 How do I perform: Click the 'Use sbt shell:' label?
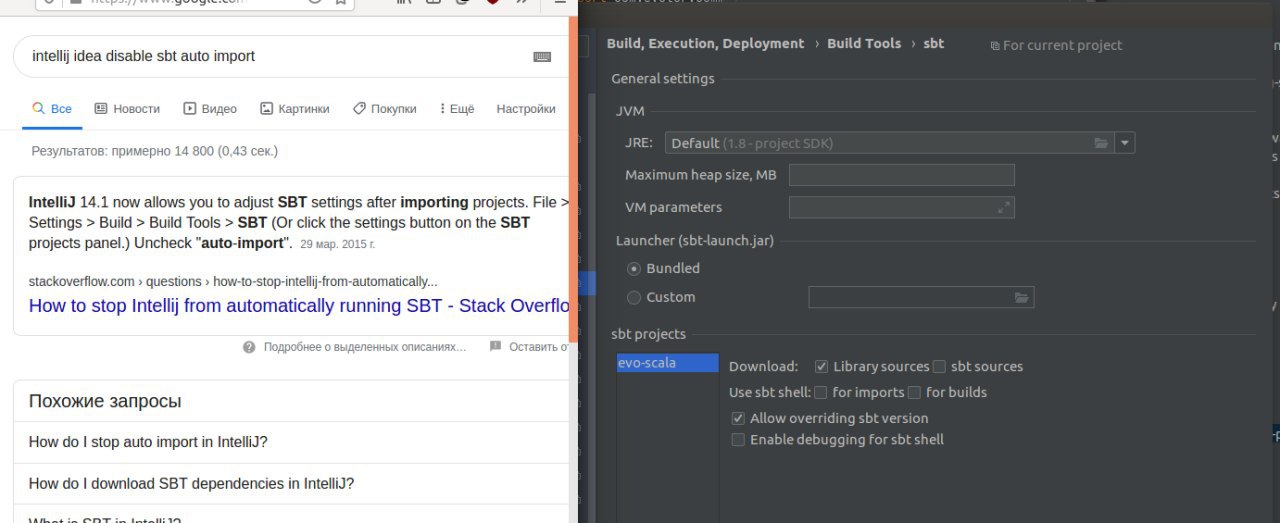pyautogui.click(x=770, y=393)
